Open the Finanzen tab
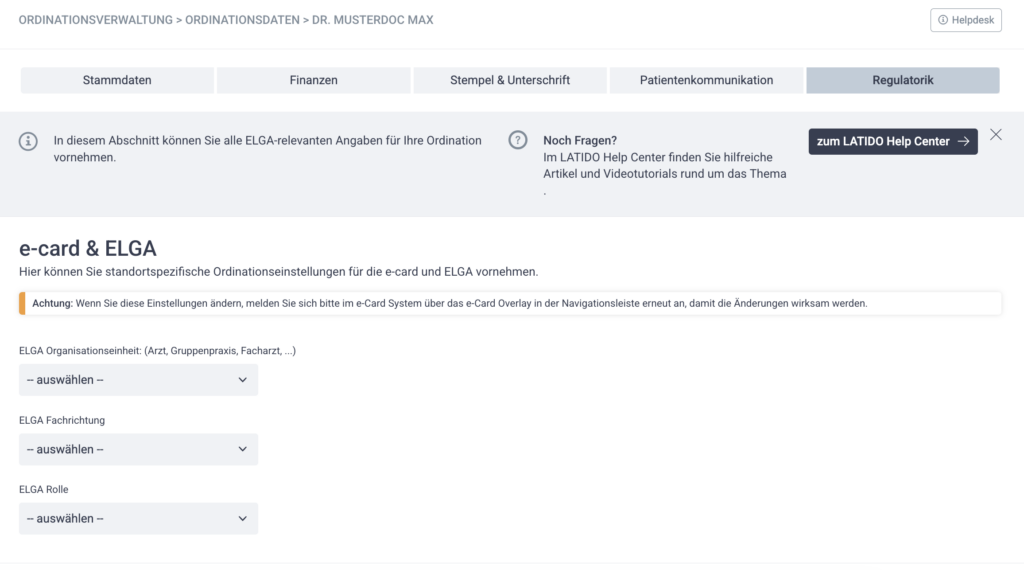Image resolution: width=1024 pixels, height=570 pixels. click(313, 80)
